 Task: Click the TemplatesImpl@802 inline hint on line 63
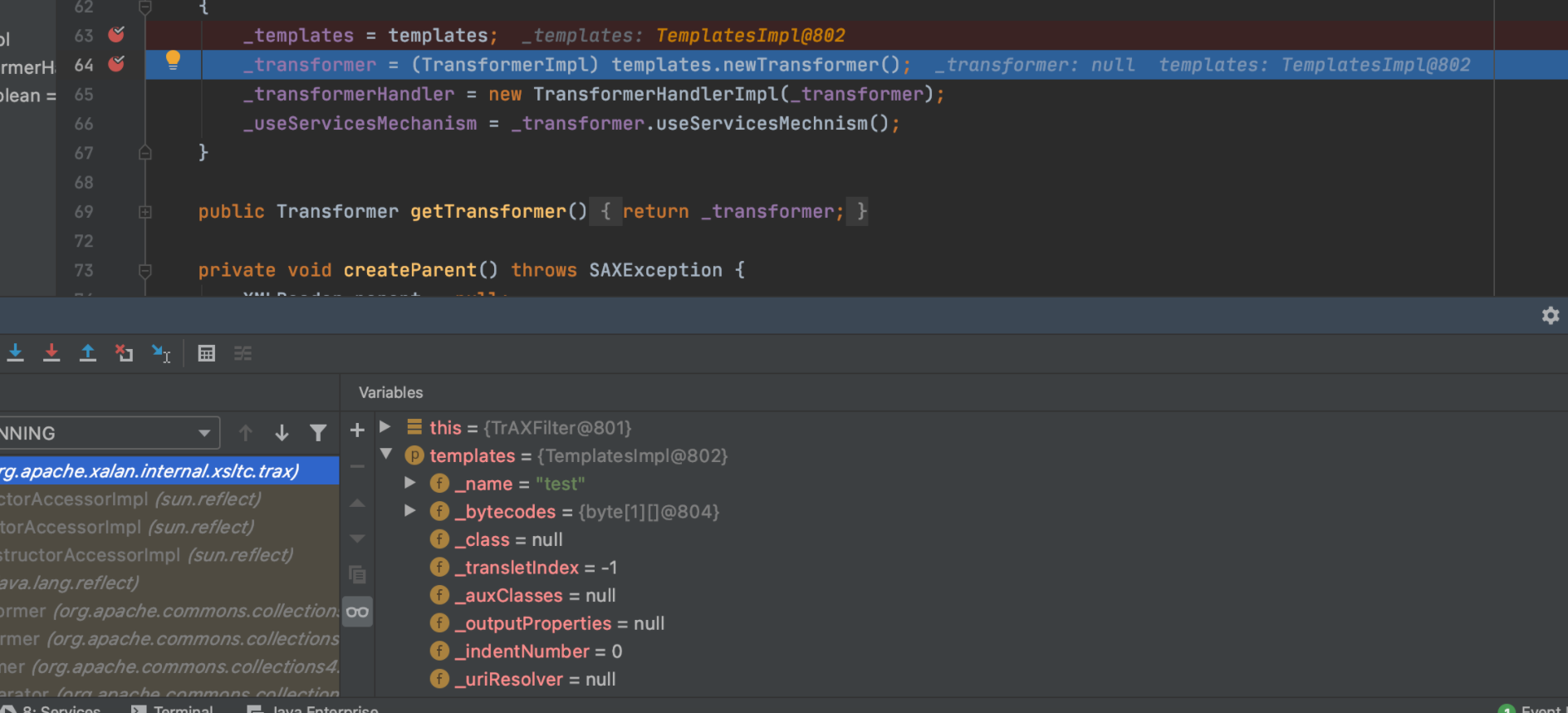coord(750,36)
